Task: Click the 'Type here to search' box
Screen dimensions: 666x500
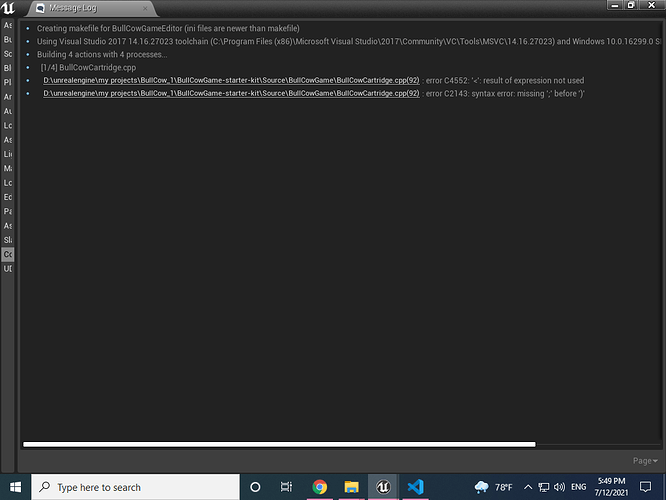Action: (135, 487)
